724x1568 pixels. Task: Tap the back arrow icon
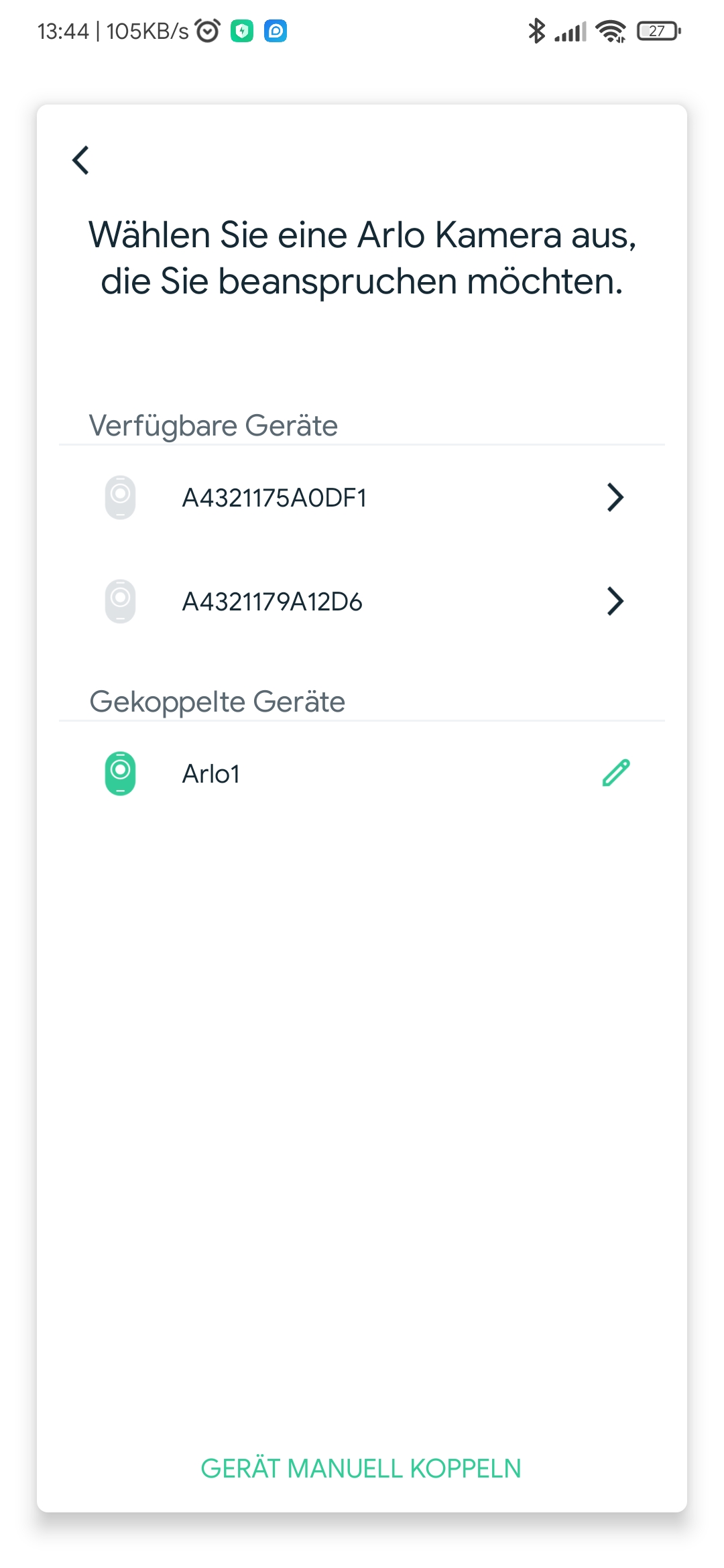tap(81, 160)
